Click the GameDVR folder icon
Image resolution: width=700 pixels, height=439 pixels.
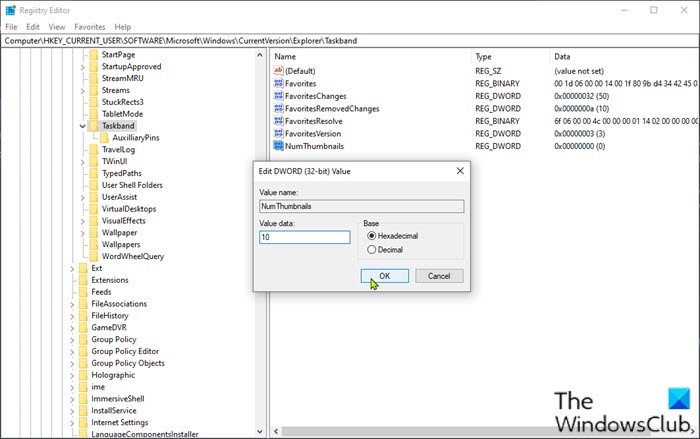pyautogui.click(x=82, y=327)
